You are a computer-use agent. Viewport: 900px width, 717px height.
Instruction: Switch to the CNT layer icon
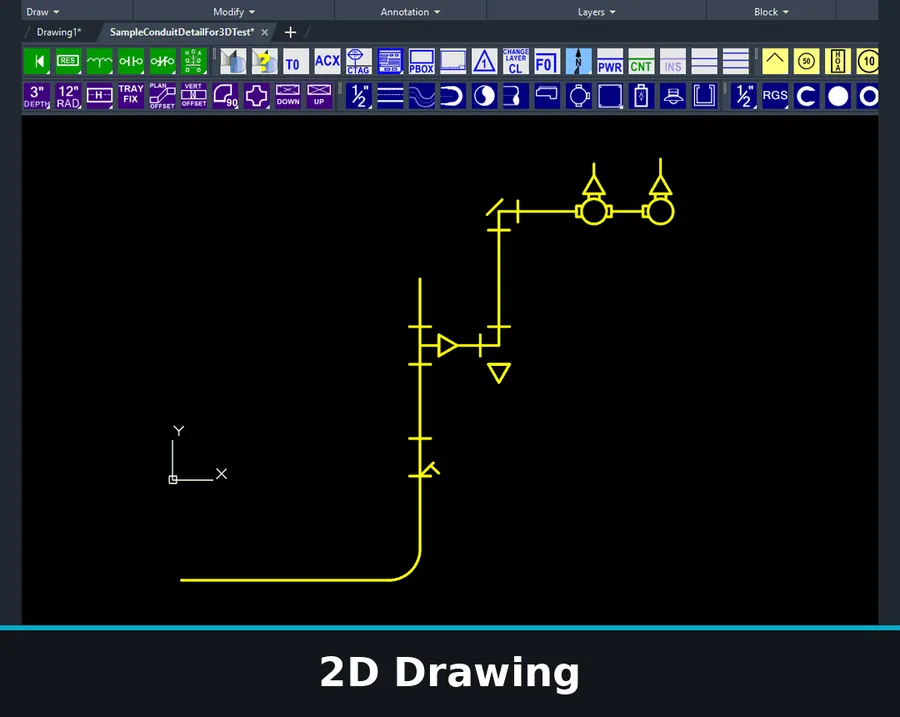pos(641,61)
